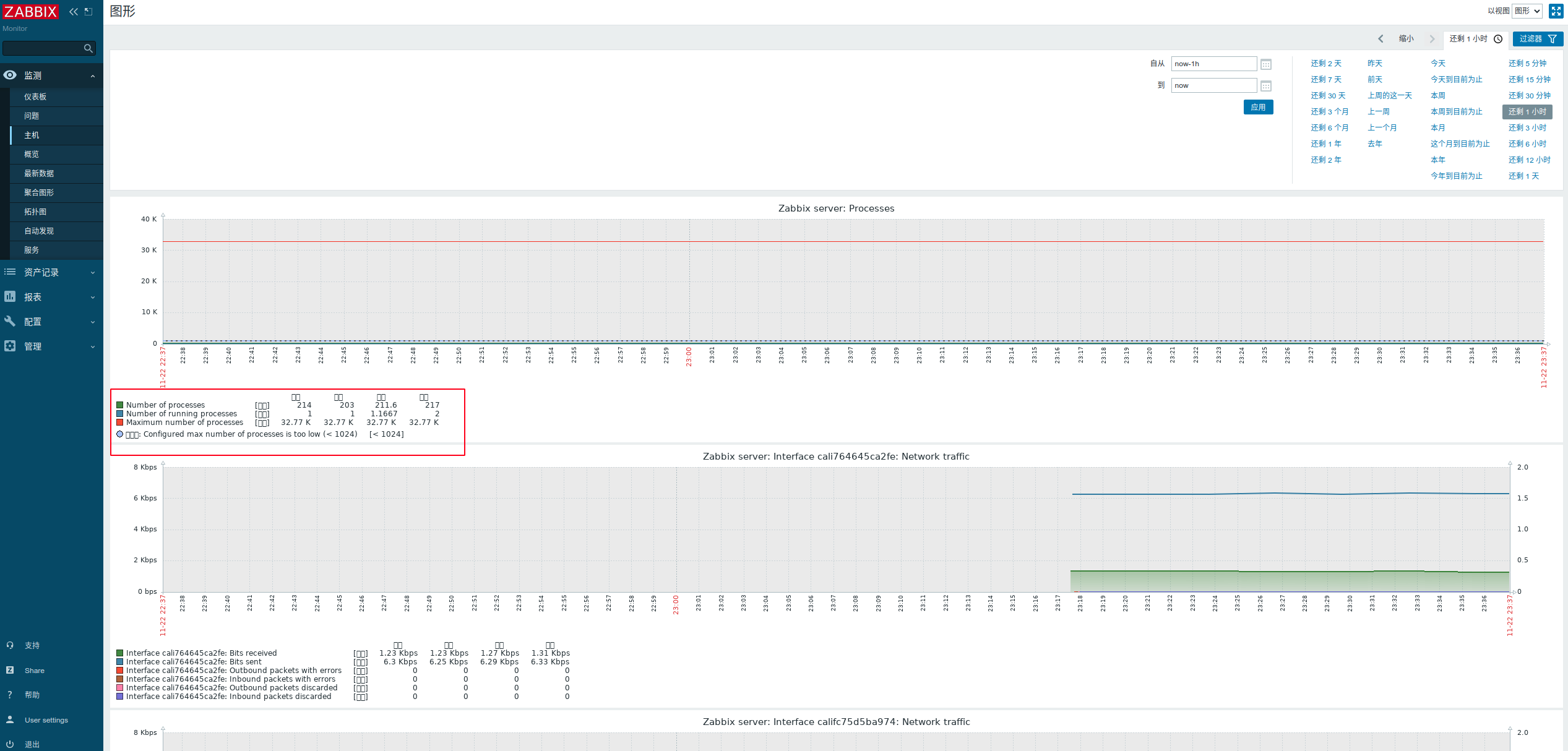Click the help question mark icon
Viewport: 1568px width, 751px height.
point(10,695)
